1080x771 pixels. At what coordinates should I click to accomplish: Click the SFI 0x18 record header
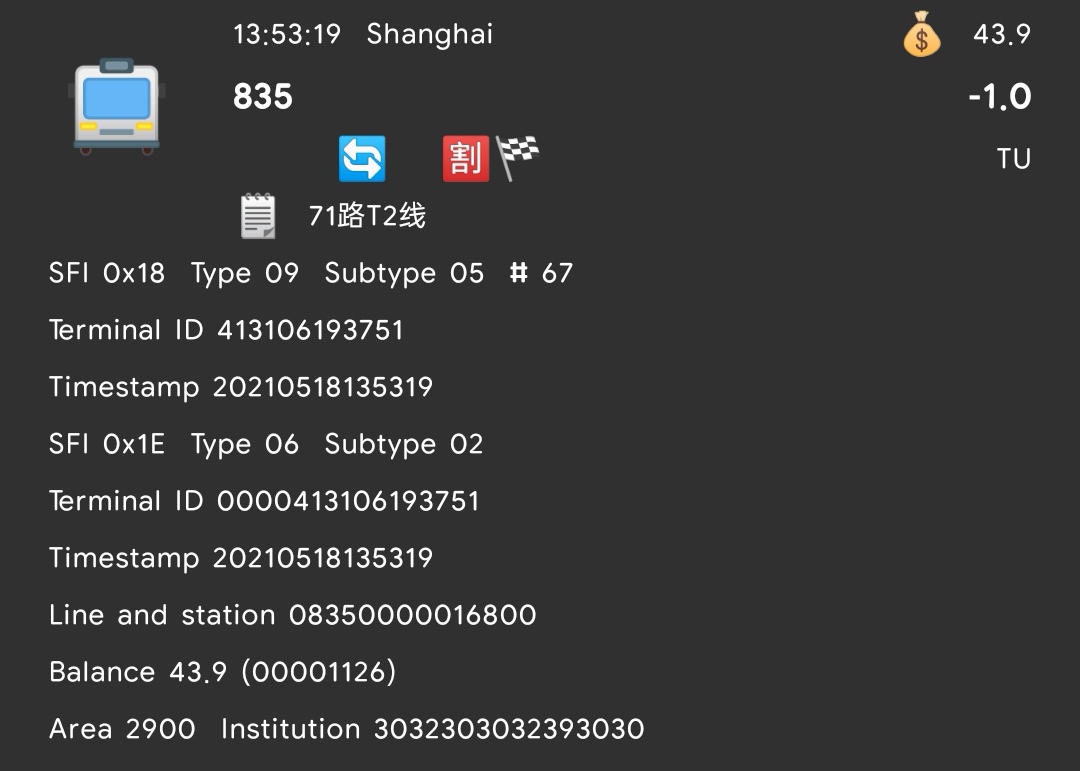click(x=107, y=273)
